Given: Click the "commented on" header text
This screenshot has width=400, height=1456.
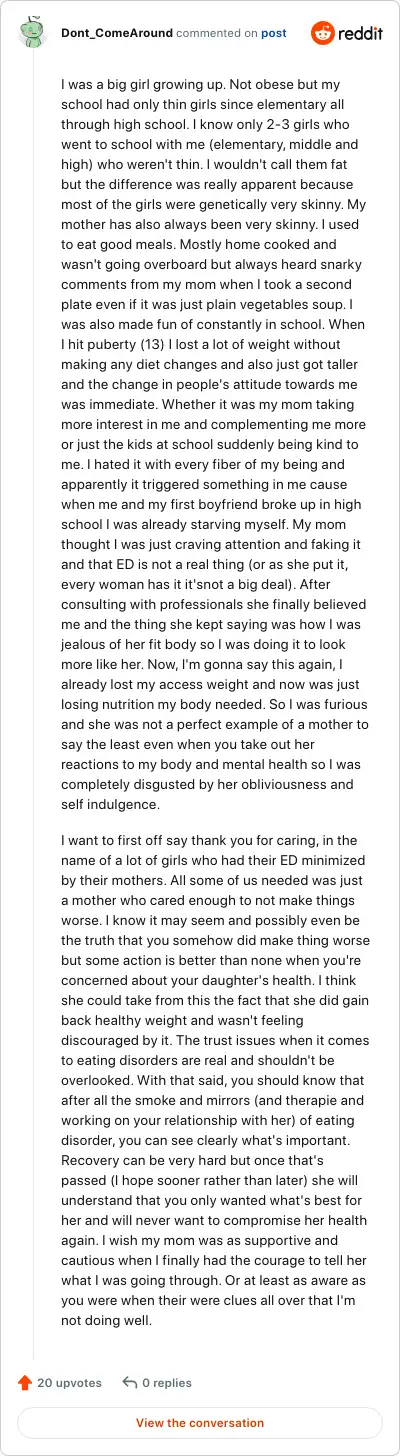Looking at the screenshot, I should tap(216, 33).
